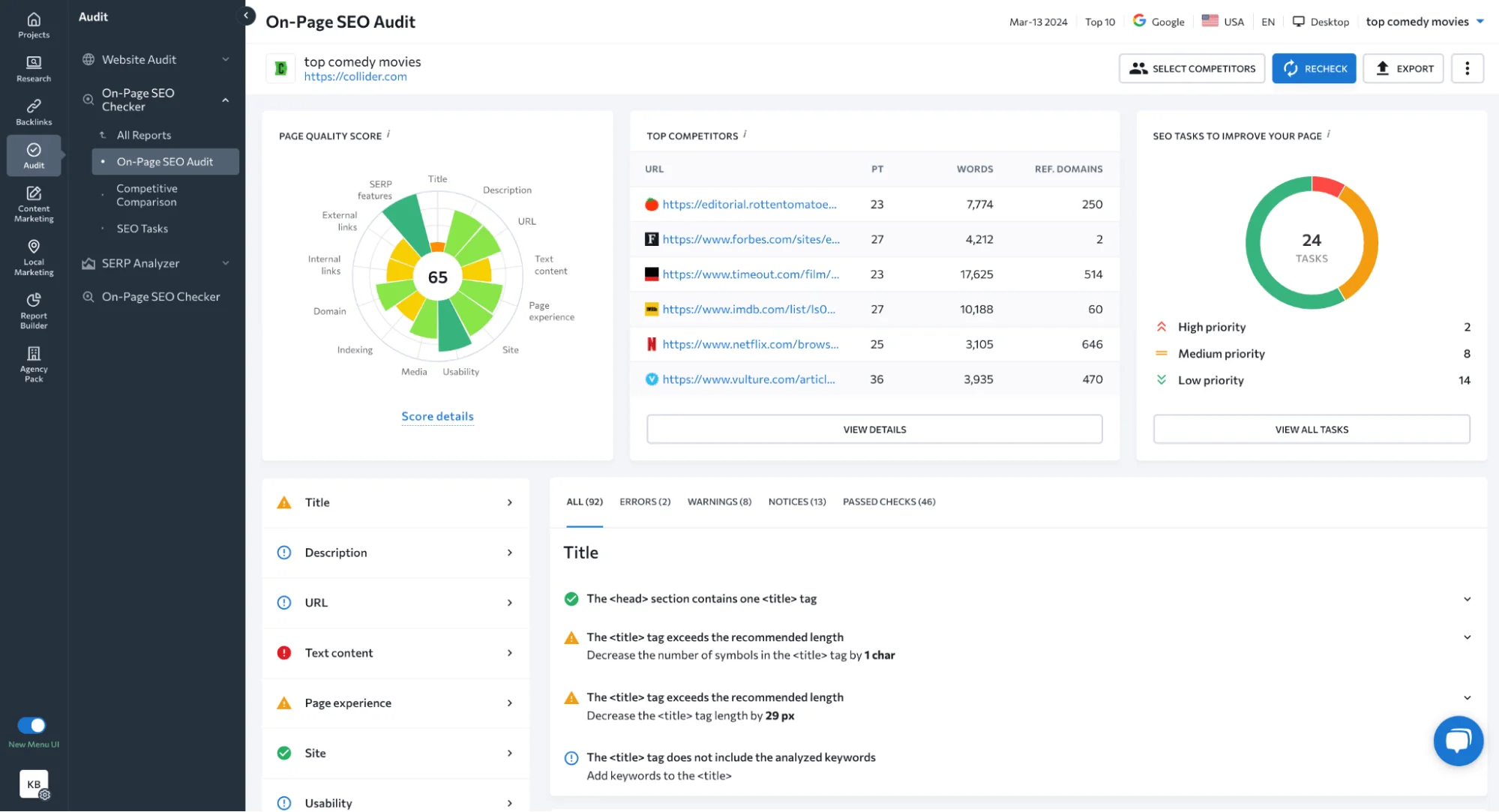Viewport: 1499px width, 812px height.
Task: Click the EXPORT button
Action: tap(1403, 68)
